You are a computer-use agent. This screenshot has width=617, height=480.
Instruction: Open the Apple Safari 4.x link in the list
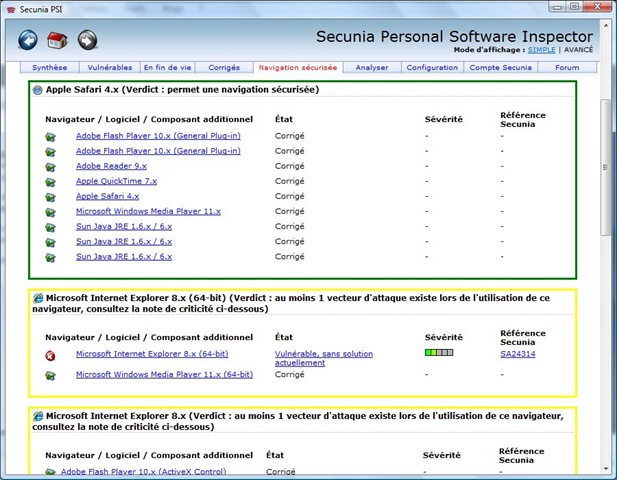(107, 196)
